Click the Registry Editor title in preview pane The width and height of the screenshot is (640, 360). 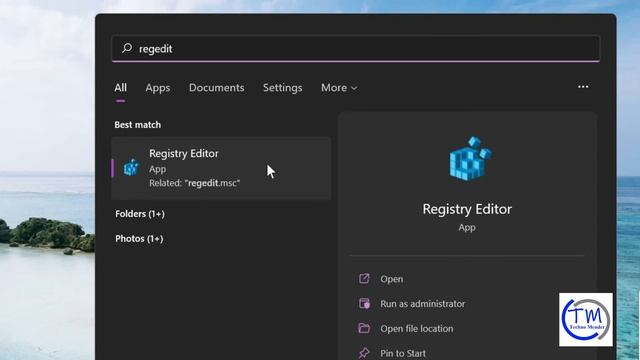[x=467, y=209]
